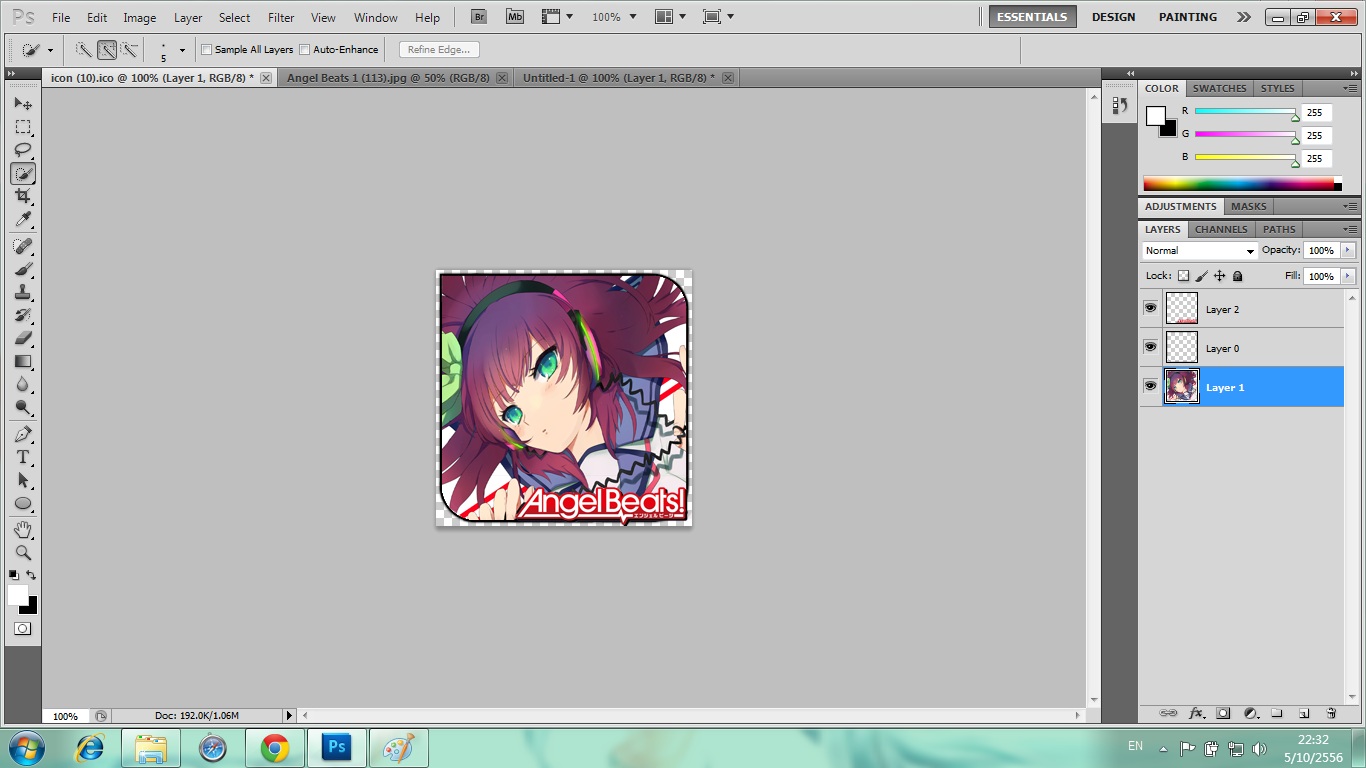Switch to Design workspace
The image size is (1366, 768).
[x=1113, y=17]
